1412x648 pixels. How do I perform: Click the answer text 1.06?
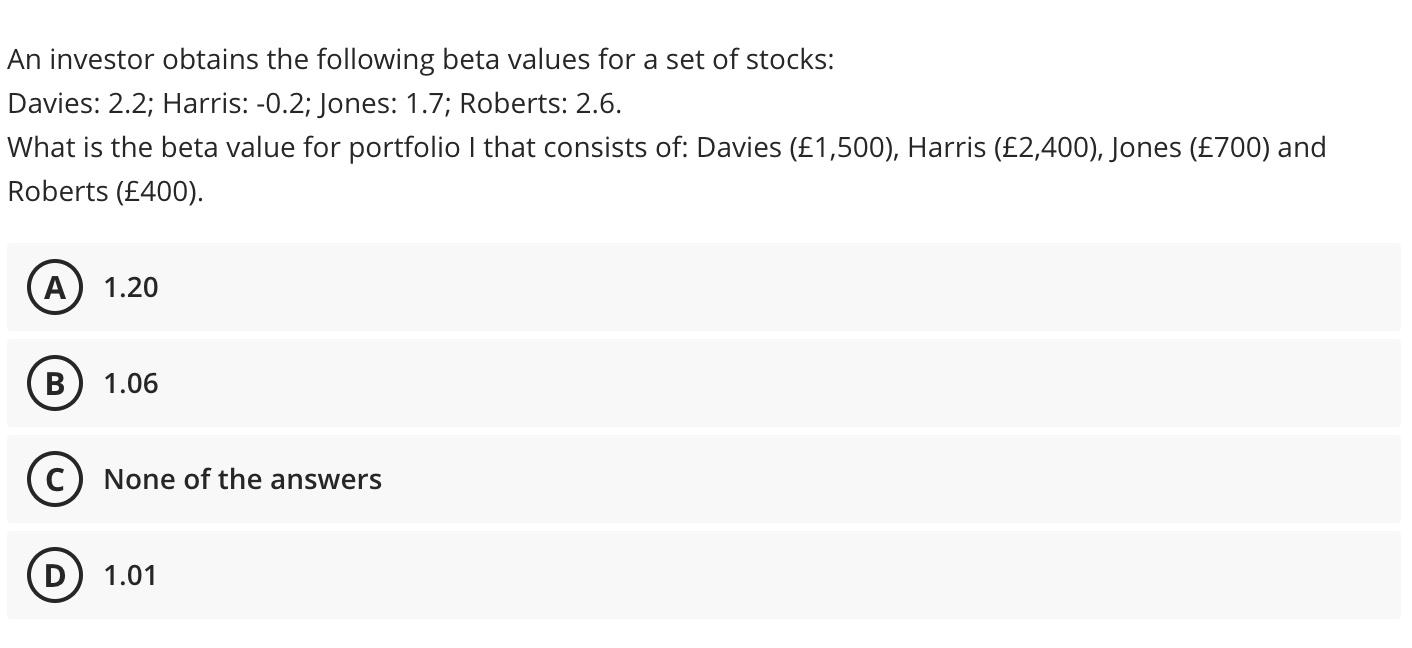131,383
